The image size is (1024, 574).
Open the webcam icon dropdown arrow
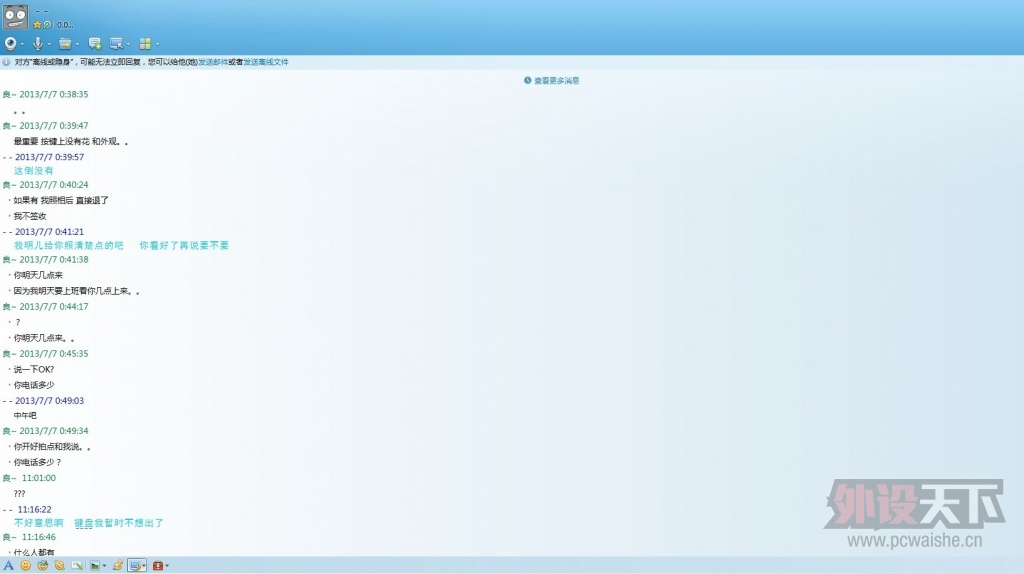[22, 44]
